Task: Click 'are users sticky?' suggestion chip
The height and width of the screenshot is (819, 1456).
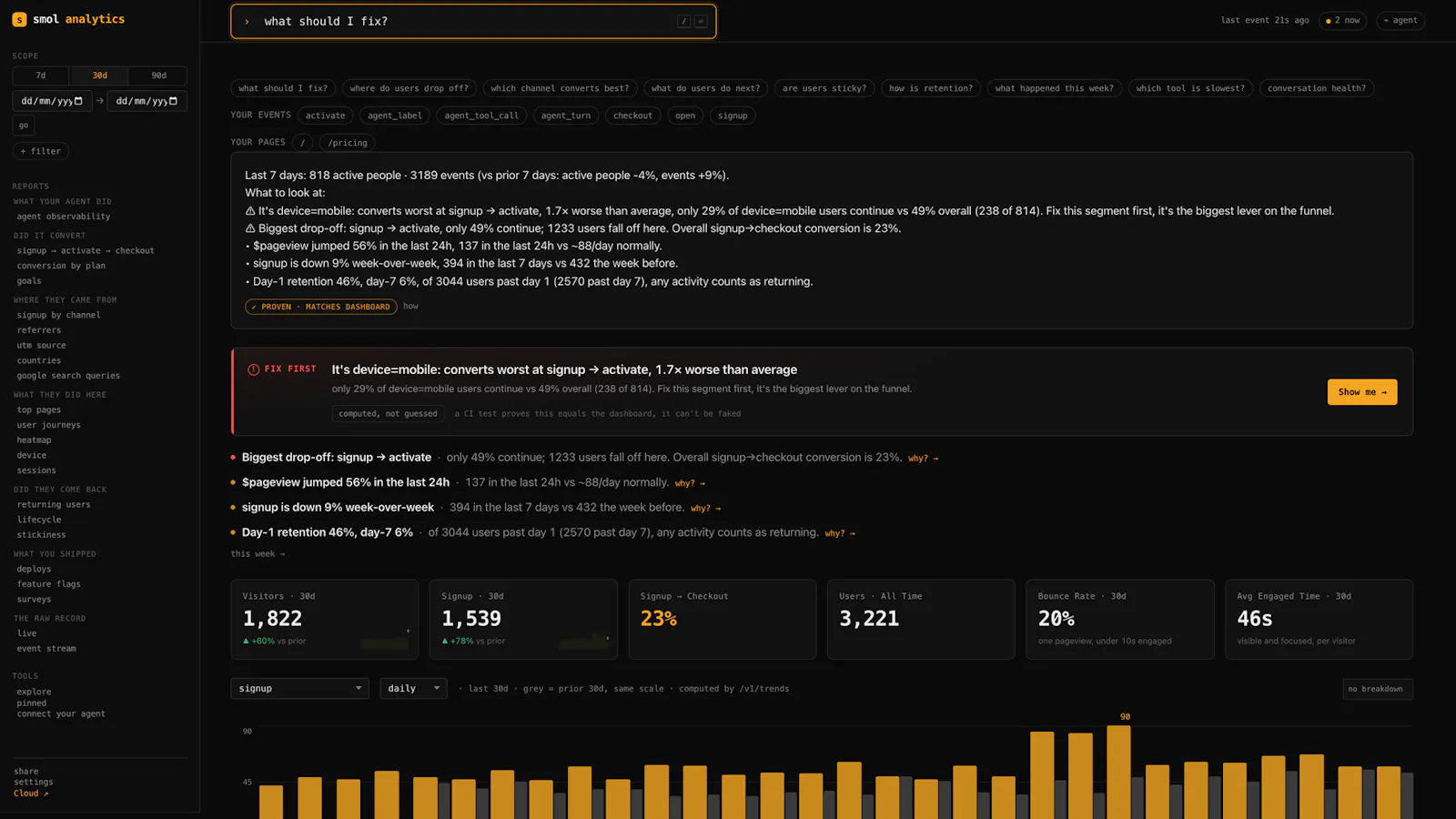Action: [824, 88]
